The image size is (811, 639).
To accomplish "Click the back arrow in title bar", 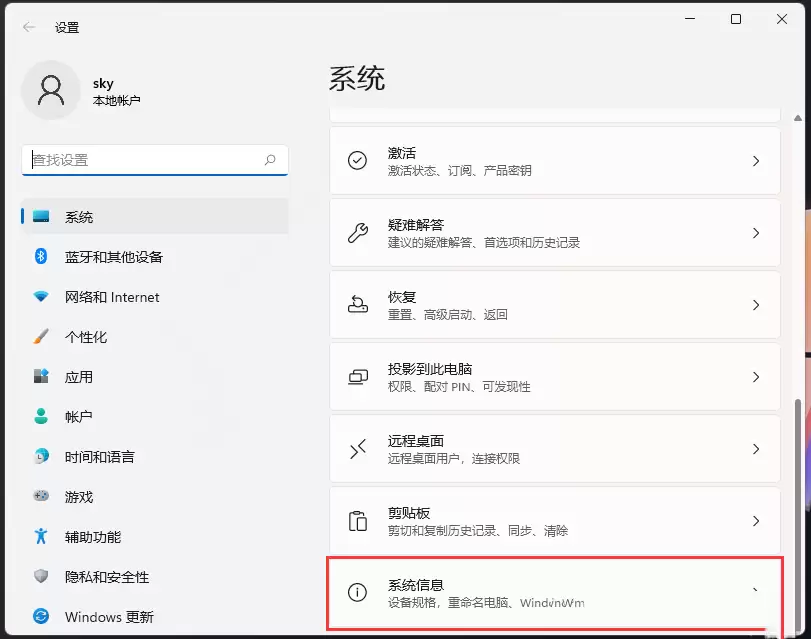I will tap(28, 27).
